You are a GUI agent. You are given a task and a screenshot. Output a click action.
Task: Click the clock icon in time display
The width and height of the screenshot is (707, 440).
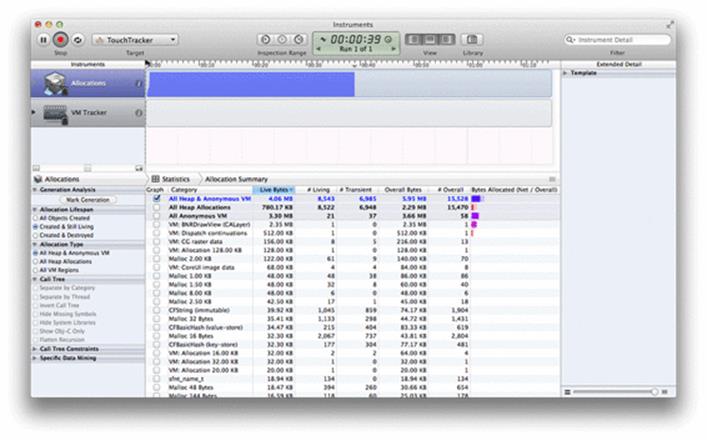click(388, 40)
